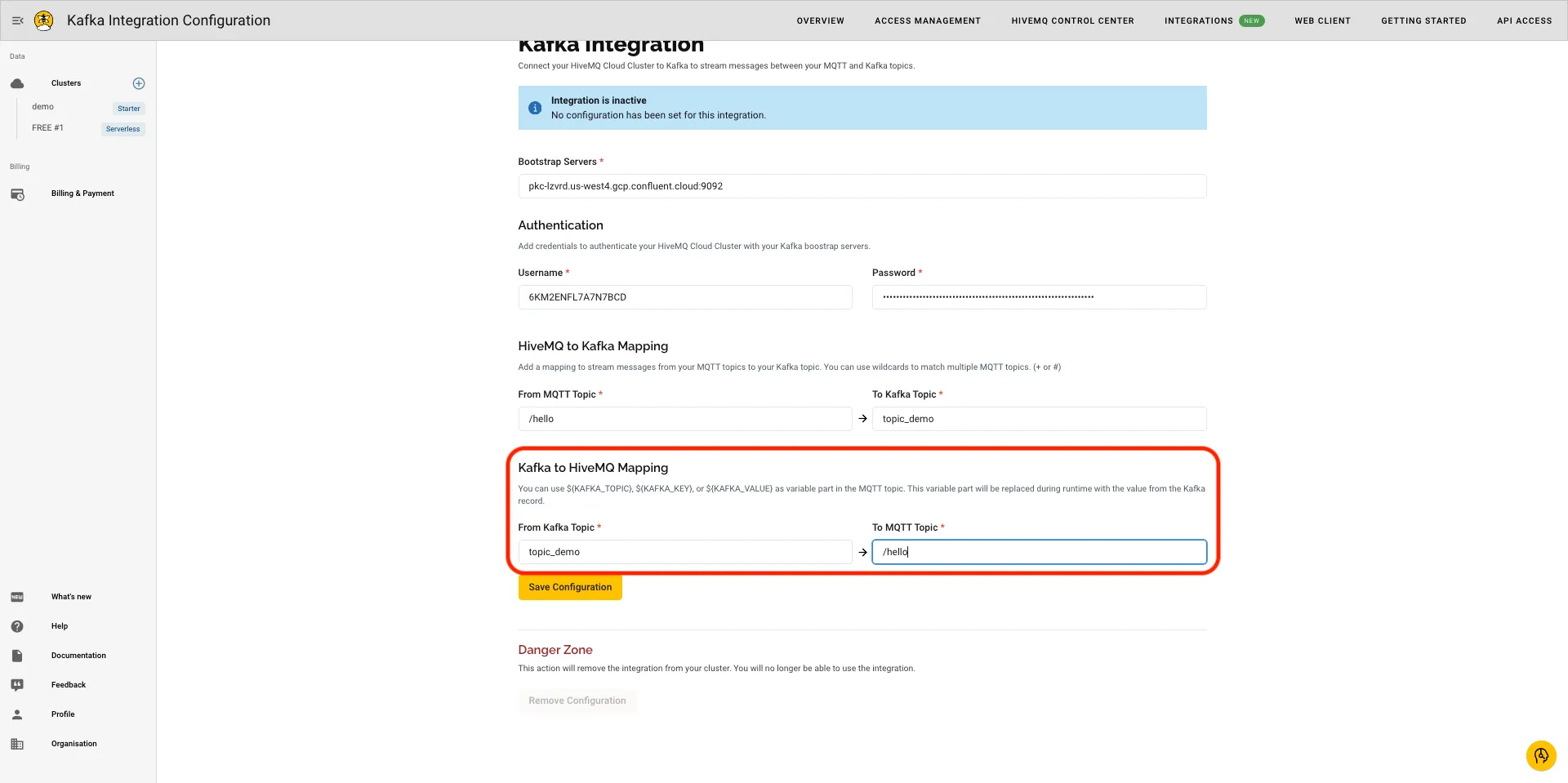Image resolution: width=1568 pixels, height=783 pixels.
Task: Click the Danger Zone heading
Action: (x=555, y=650)
